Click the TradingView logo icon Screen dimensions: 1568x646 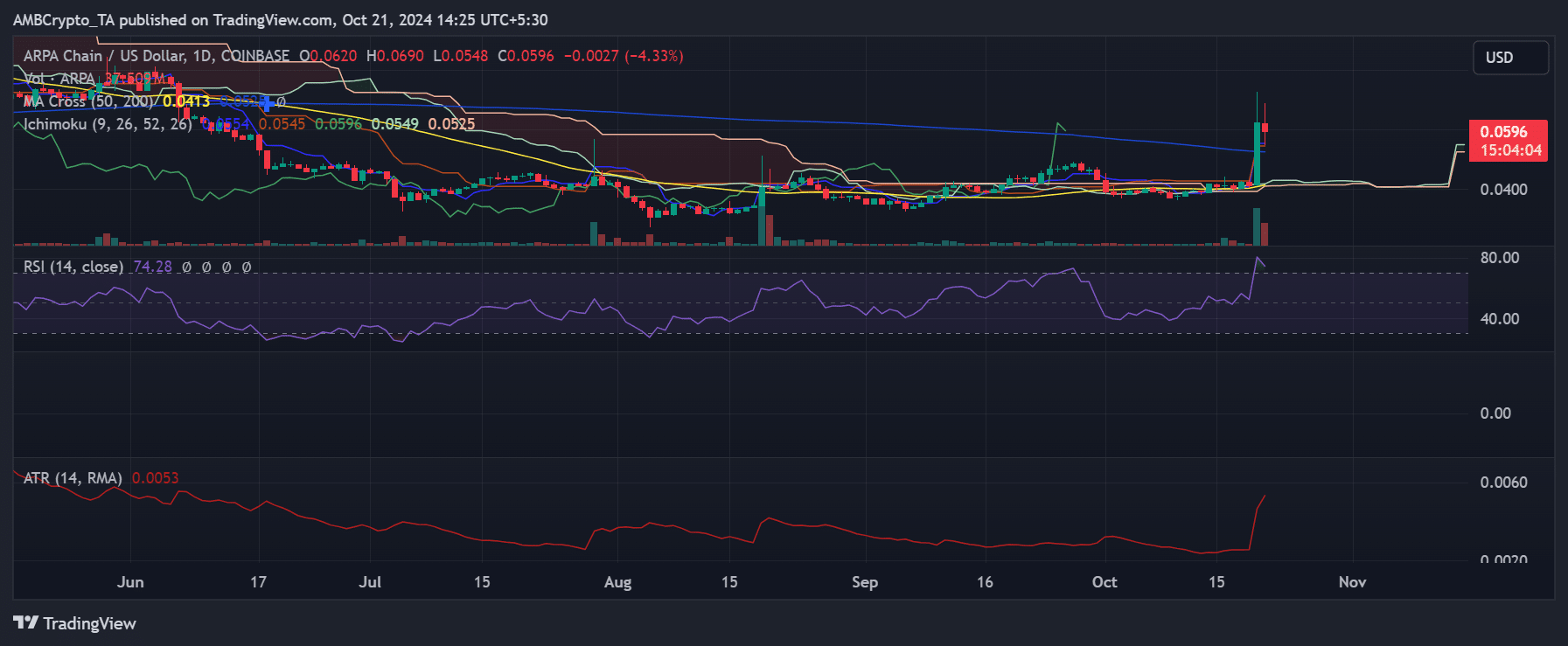25,622
